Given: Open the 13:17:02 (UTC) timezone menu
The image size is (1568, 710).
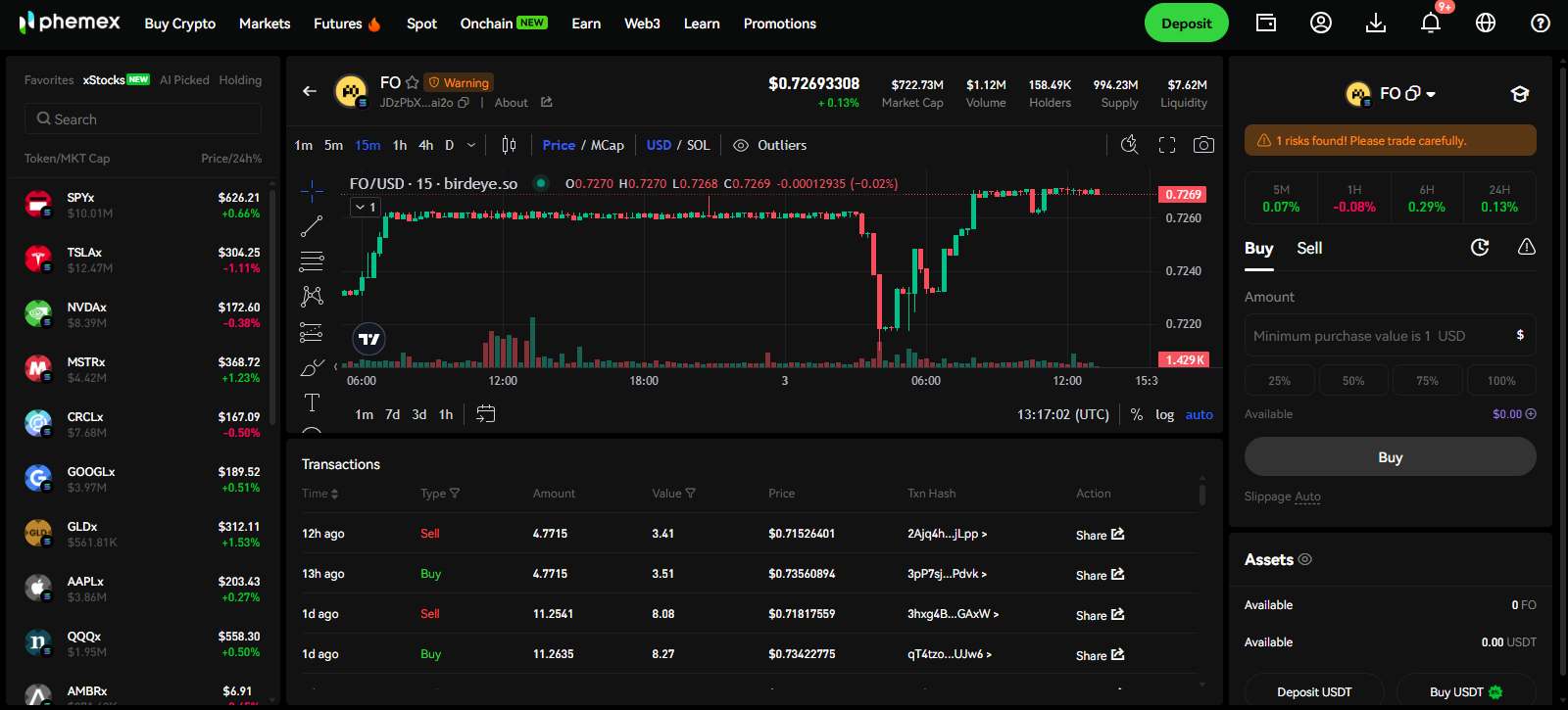Looking at the screenshot, I should [1062, 414].
